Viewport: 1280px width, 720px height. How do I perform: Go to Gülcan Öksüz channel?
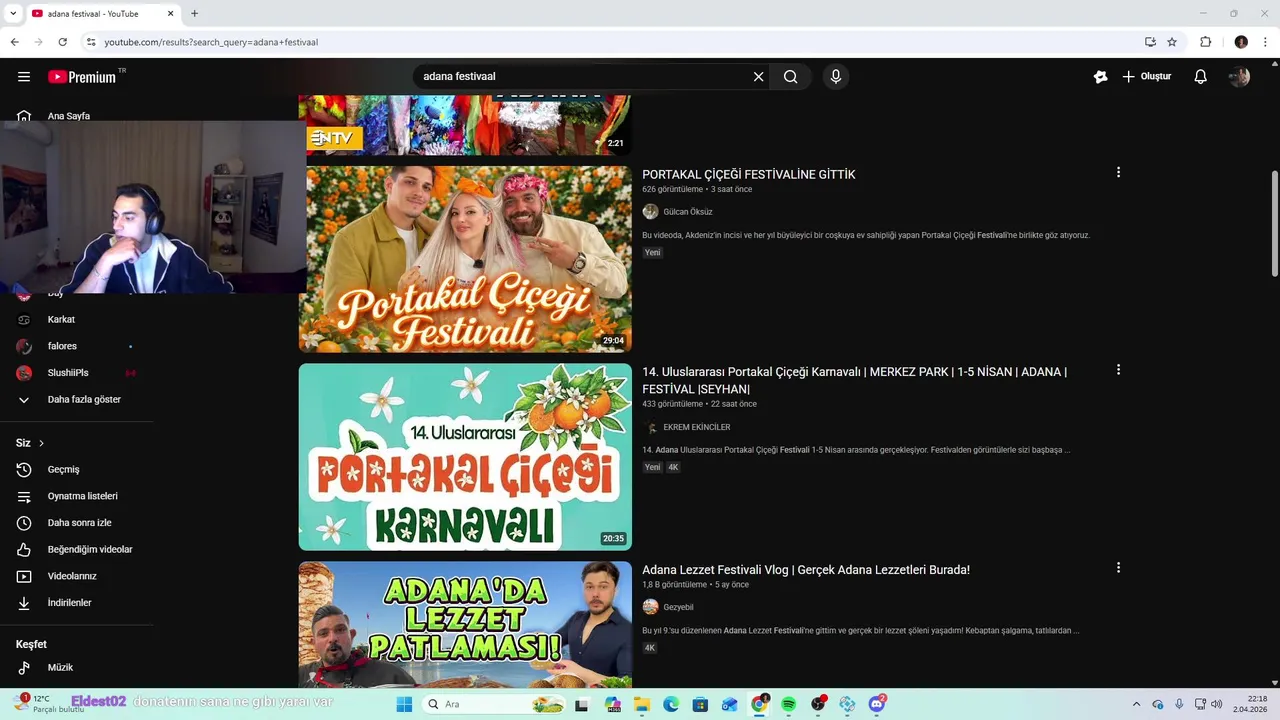(x=688, y=212)
